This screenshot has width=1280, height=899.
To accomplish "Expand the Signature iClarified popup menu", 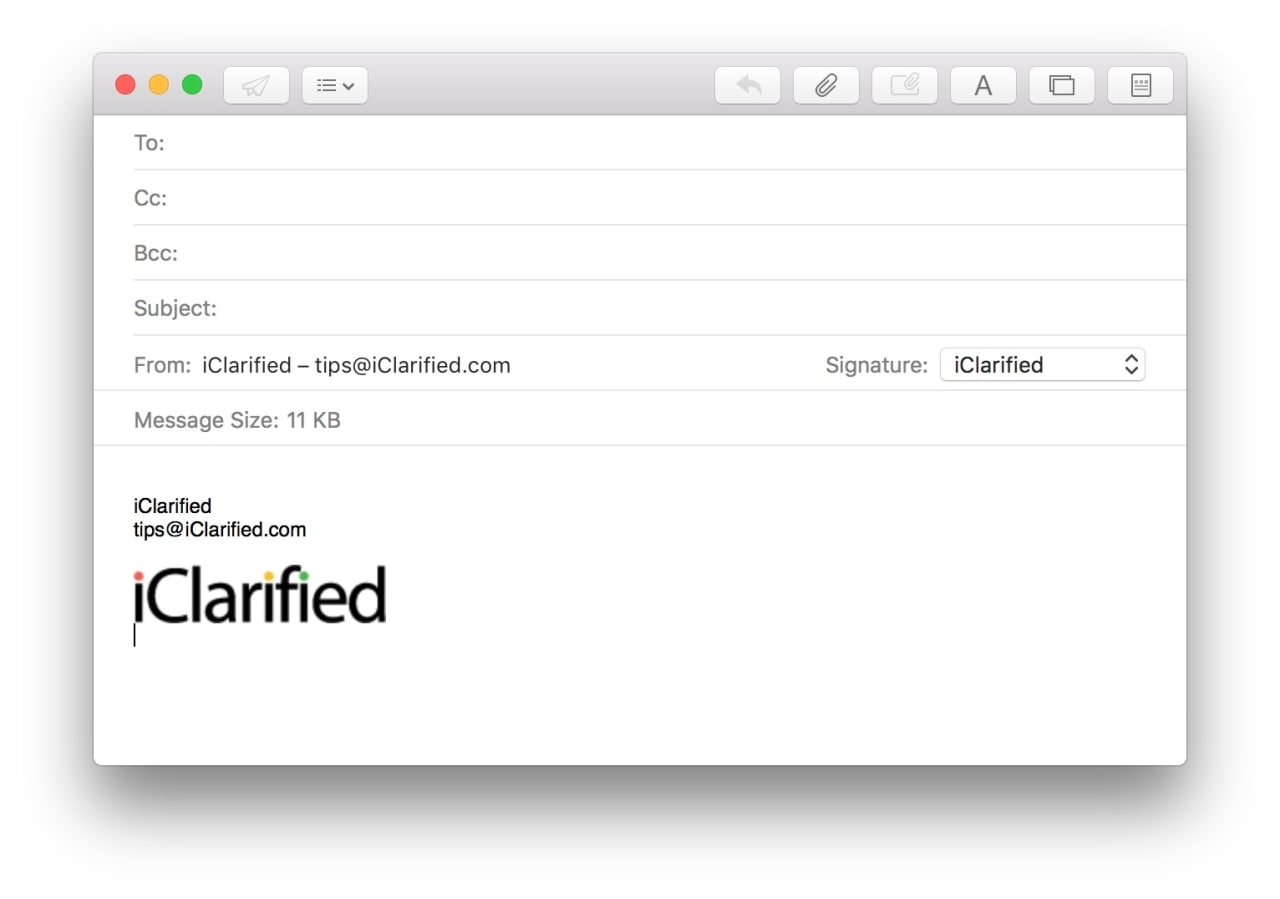I will 1042,365.
